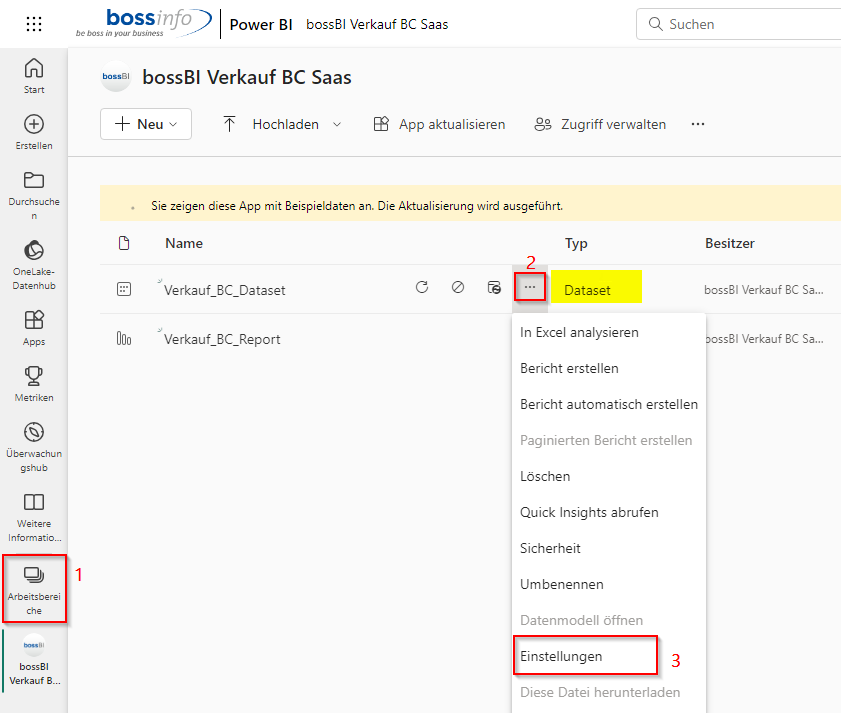Open the Verkauf_BC_Report item
841x713 pixels.
pyautogui.click(x=222, y=339)
